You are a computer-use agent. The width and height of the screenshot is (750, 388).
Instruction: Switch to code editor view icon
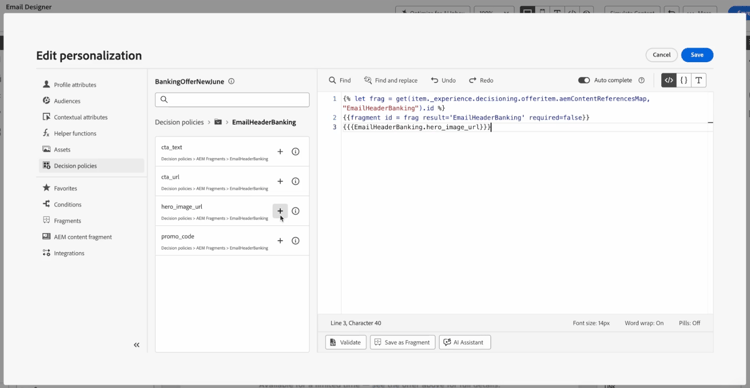(669, 80)
